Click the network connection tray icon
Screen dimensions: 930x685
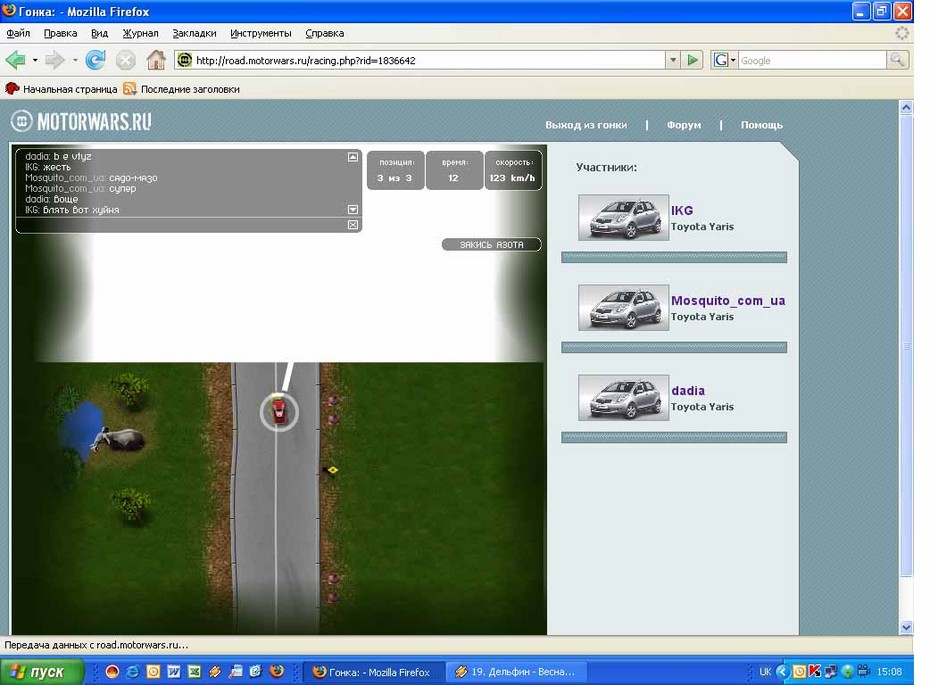831,671
